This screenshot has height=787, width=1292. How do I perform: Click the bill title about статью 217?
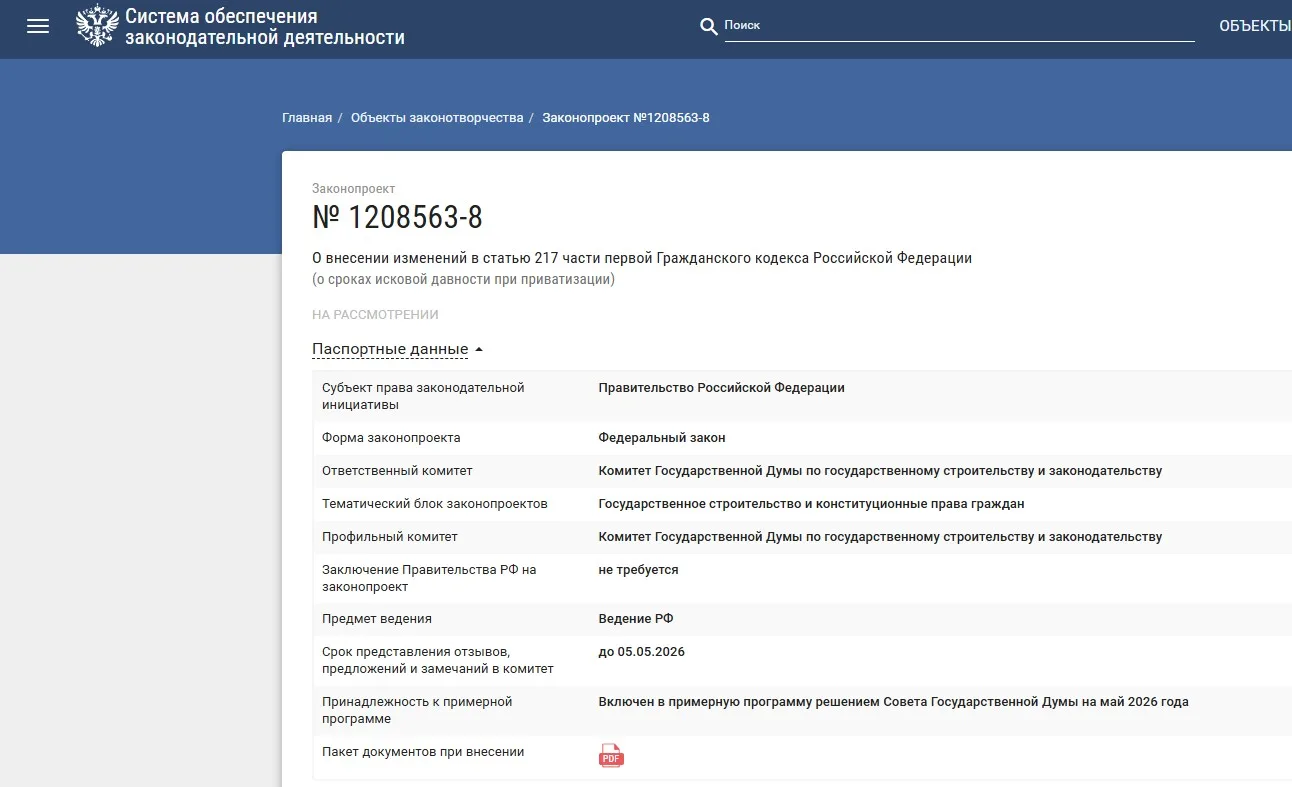[642, 258]
